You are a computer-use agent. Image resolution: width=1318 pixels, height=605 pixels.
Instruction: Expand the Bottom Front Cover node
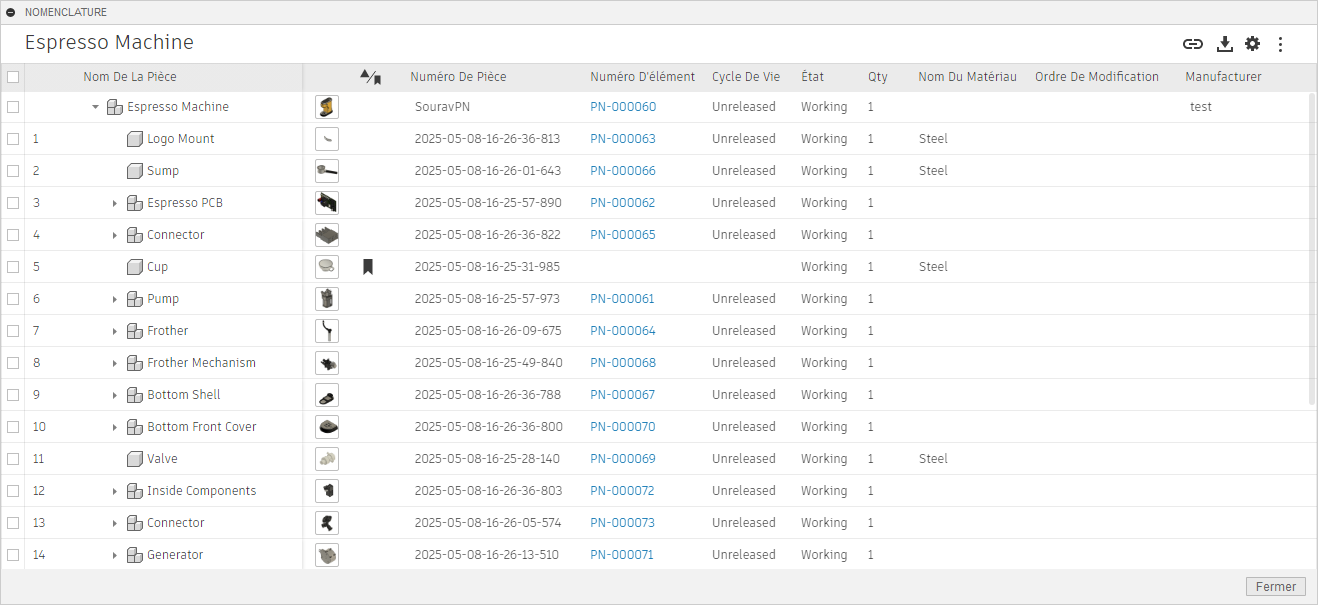click(115, 427)
